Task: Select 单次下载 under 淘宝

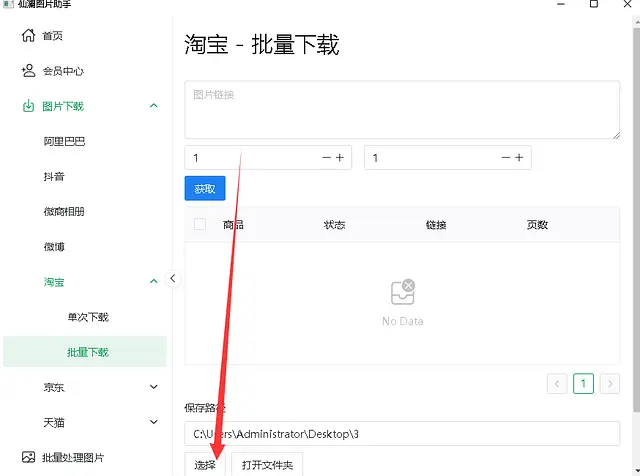Action: pyautogui.click(x=88, y=317)
